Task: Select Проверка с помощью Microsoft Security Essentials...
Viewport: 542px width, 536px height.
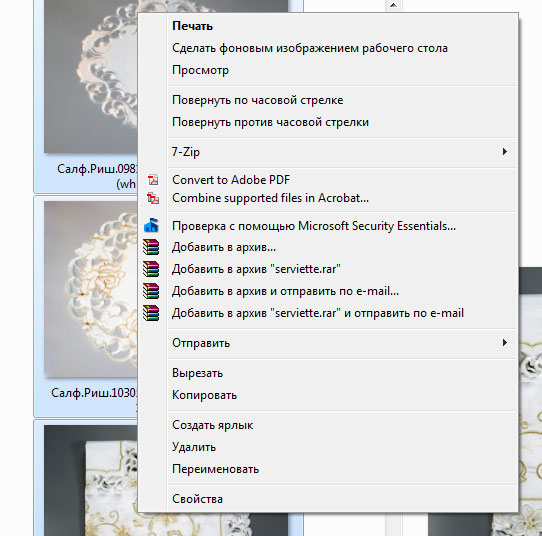Action: pyautogui.click(x=327, y=226)
